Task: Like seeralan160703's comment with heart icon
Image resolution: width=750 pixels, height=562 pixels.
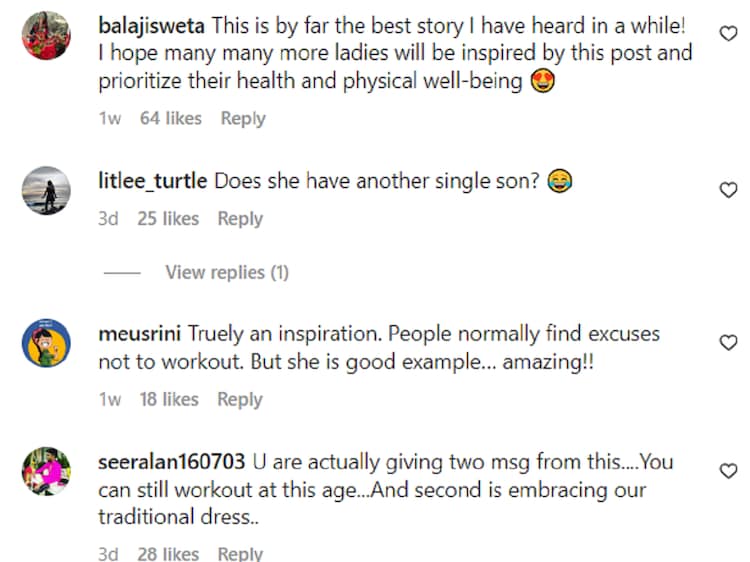Action: (729, 471)
